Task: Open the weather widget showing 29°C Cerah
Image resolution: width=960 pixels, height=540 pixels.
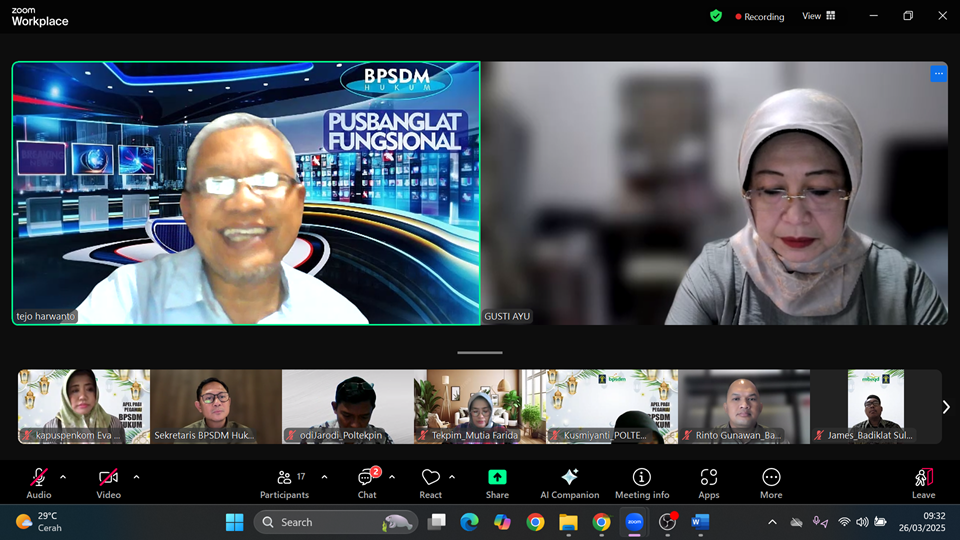Action: click(x=39, y=522)
